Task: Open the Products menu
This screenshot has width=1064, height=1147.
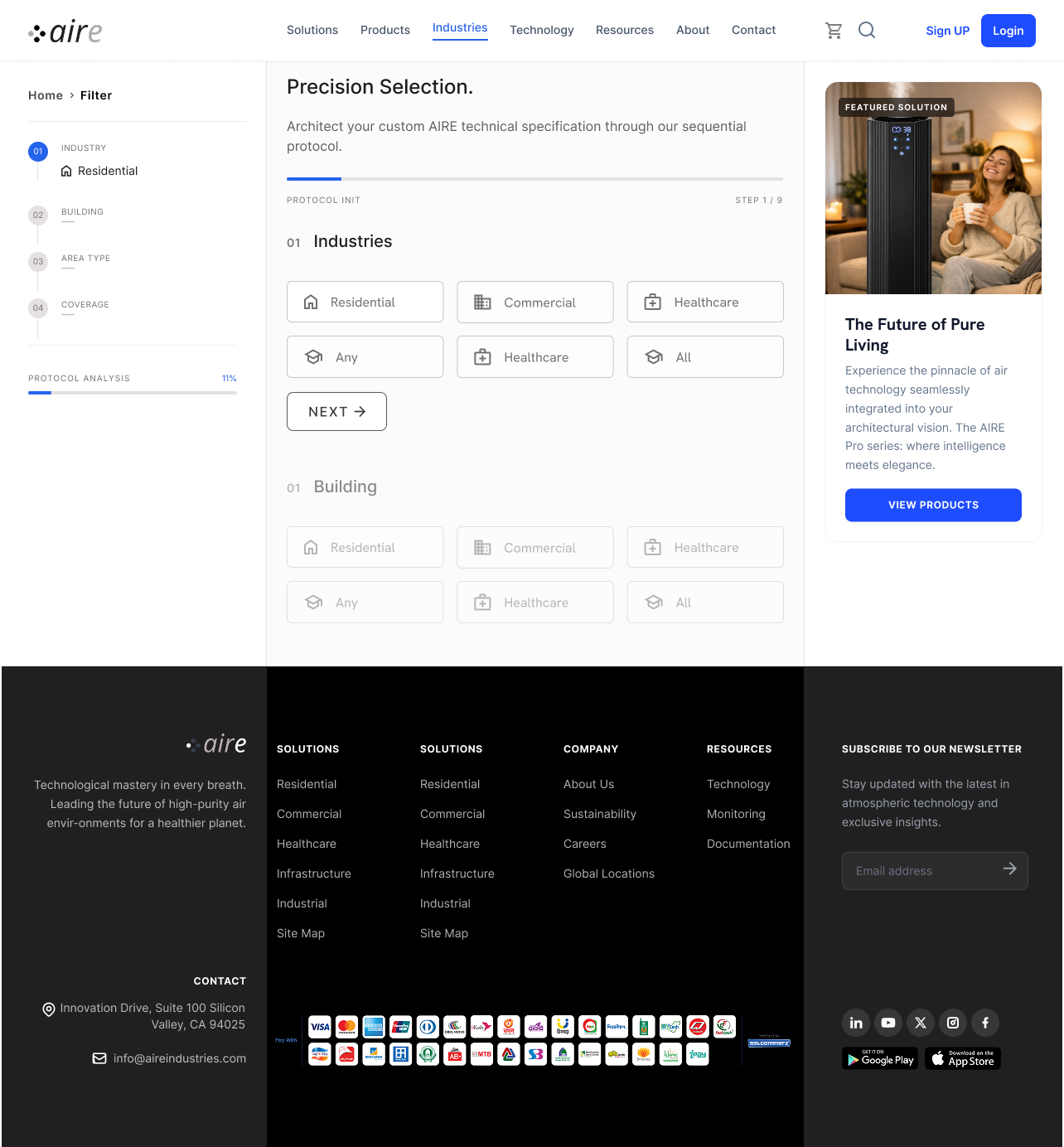Action: (x=385, y=30)
